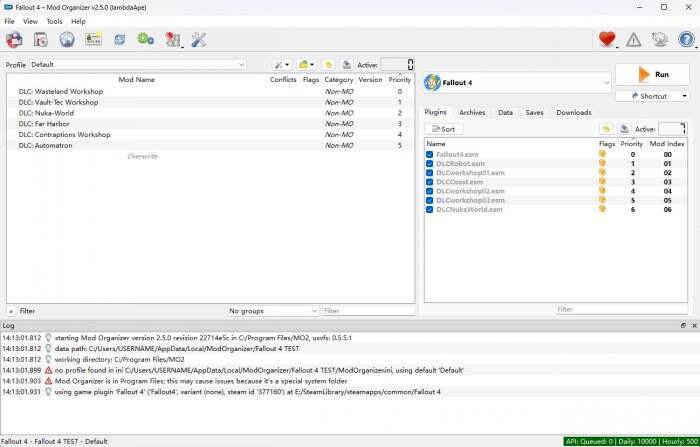700x447 pixels.
Task: Toggle DLCworkshop03.esm checkbox
Action: point(429,200)
